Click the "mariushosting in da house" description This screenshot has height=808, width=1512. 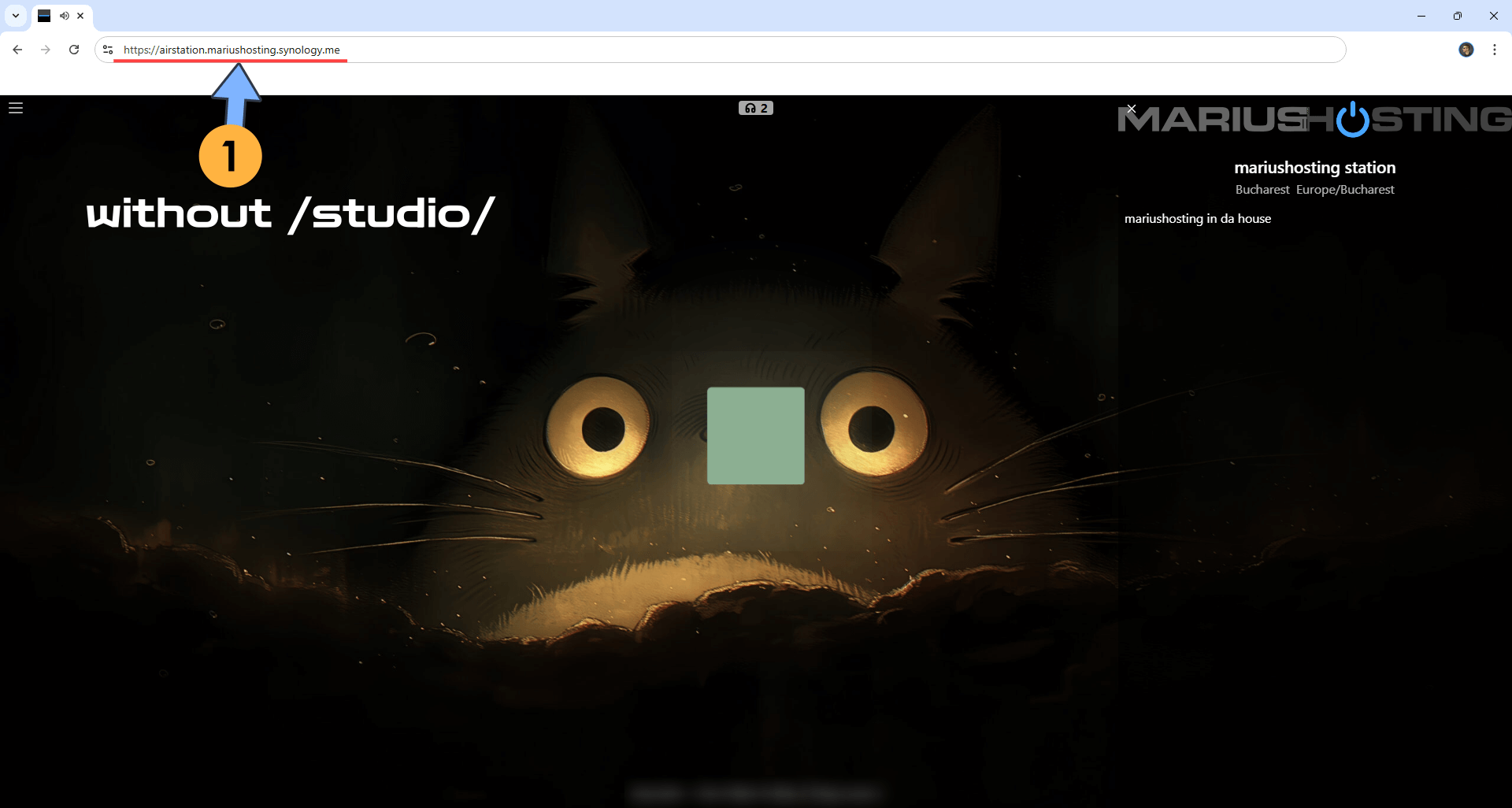pos(1197,219)
